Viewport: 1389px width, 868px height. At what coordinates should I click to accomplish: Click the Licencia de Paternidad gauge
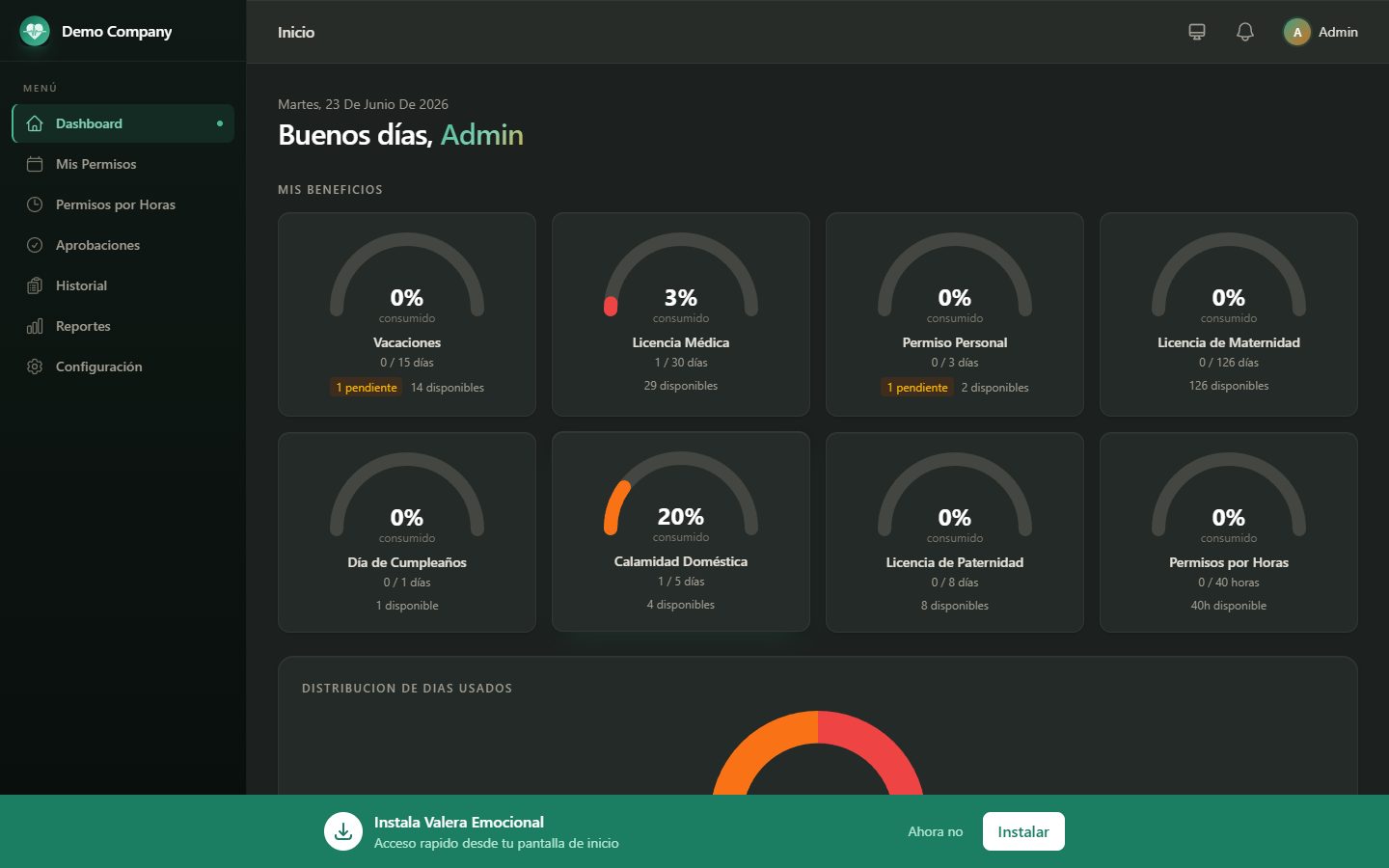tap(955, 495)
